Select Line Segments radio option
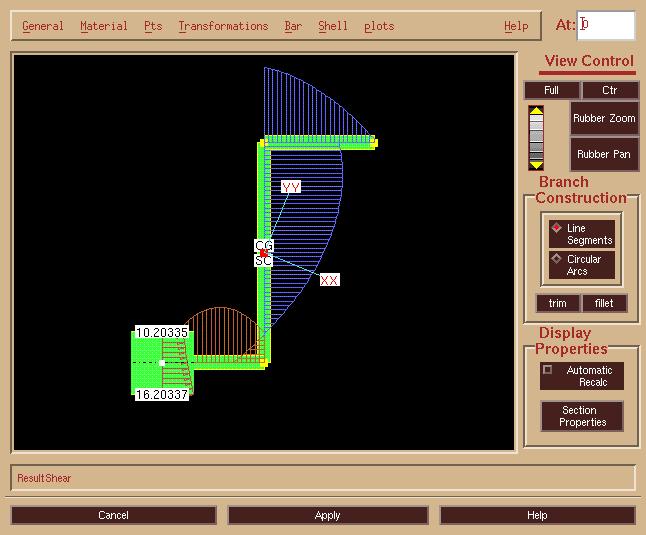The image size is (646, 535). pos(557,228)
